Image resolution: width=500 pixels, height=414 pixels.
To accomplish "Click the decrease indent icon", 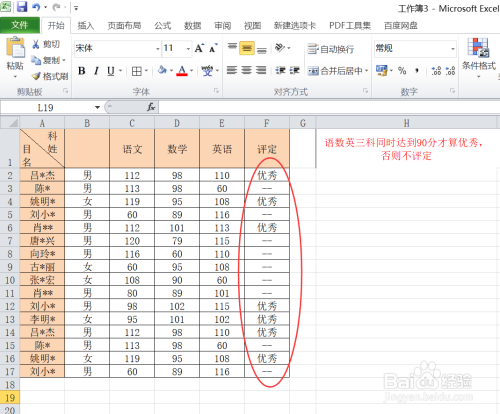I will click(x=280, y=70).
